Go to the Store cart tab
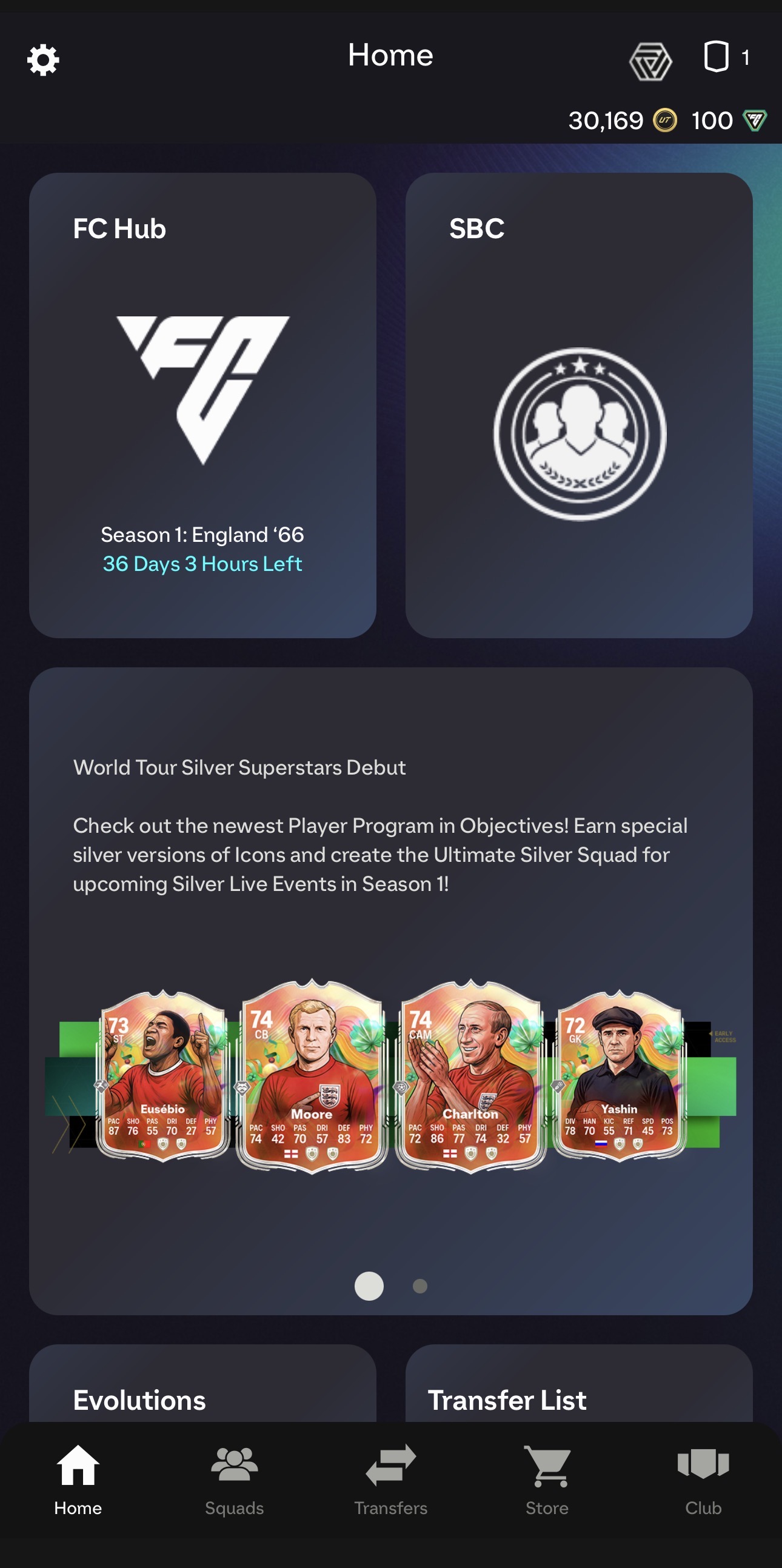Image resolution: width=782 pixels, height=1568 pixels. click(x=547, y=1480)
